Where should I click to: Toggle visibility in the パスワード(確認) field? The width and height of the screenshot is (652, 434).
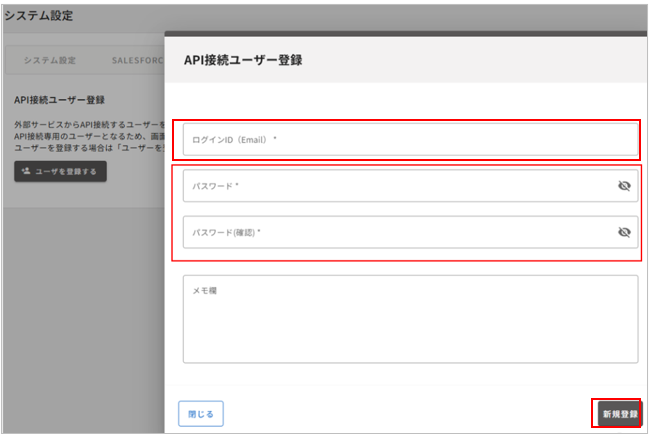coord(624,232)
